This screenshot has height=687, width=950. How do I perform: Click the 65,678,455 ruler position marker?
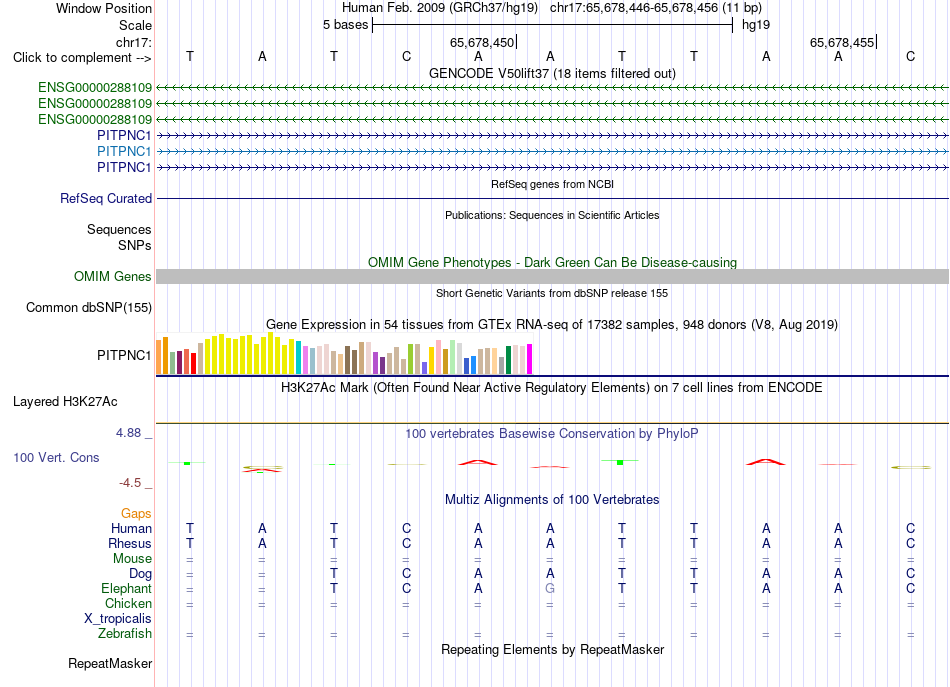842,42
